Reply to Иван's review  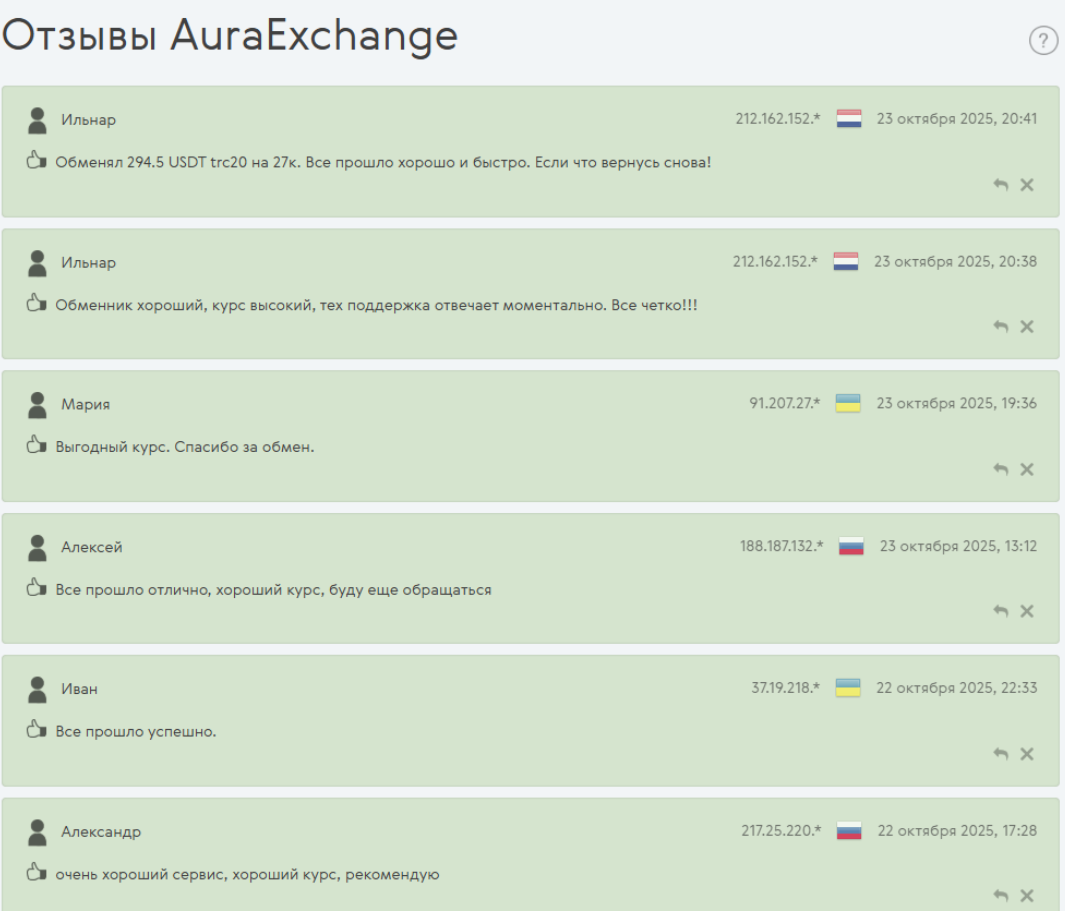[1001, 755]
